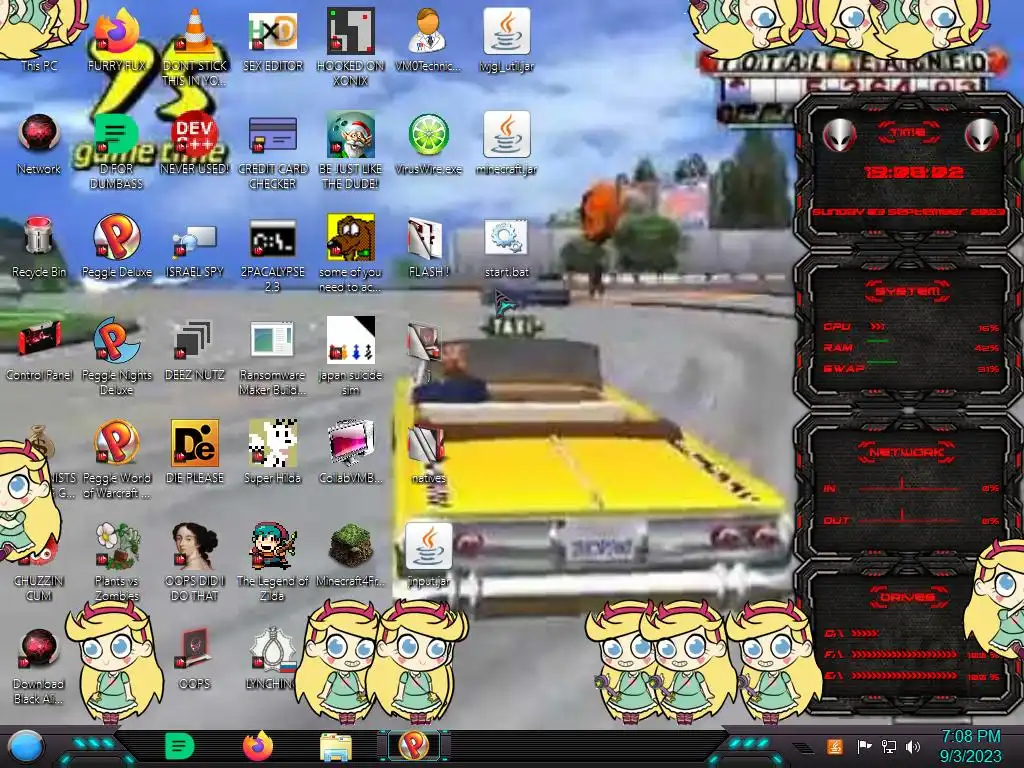The image size is (1024, 768).
Task: Open the taskbar clock showing 7:08 PM
Action: click(970, 746)
